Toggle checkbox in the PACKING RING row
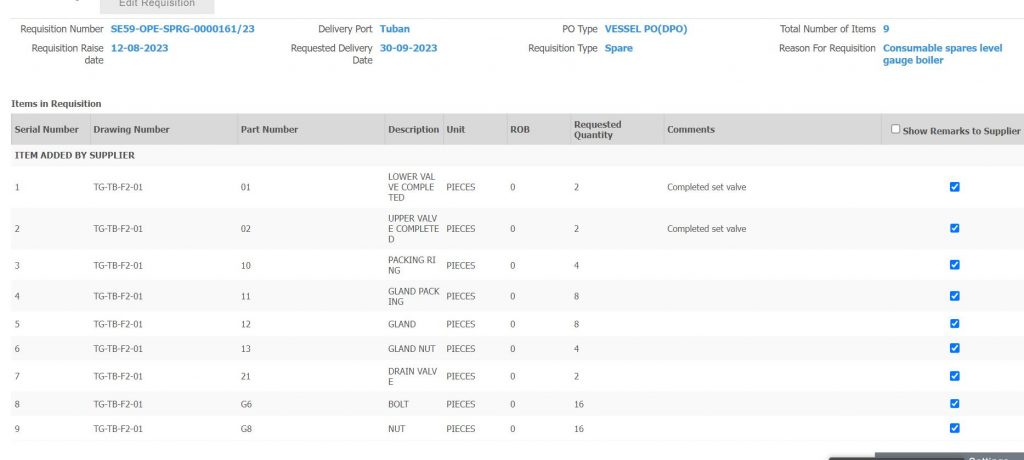This screenshot has height=460, width=1024. [x=954, y=265]
